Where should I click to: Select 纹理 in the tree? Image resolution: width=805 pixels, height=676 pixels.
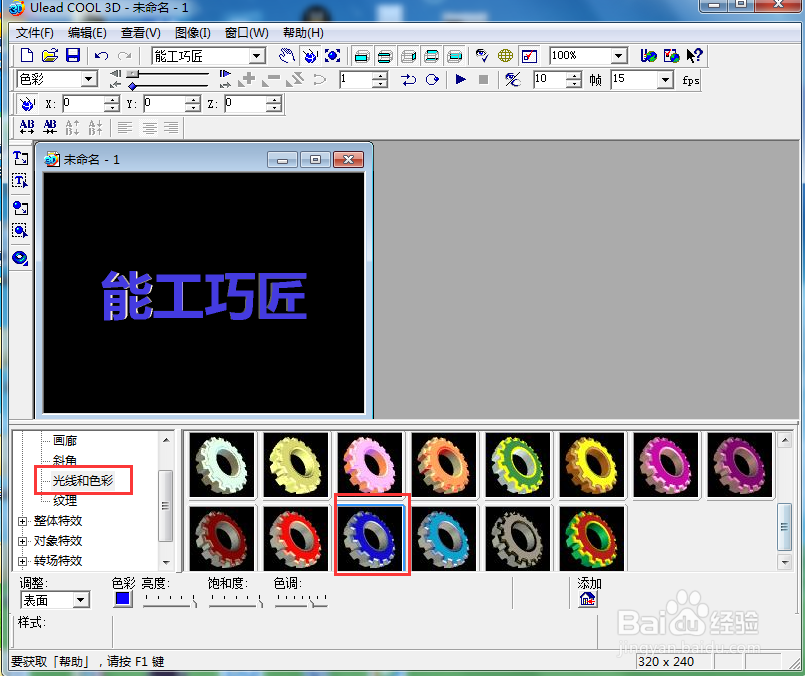(65, 500)
